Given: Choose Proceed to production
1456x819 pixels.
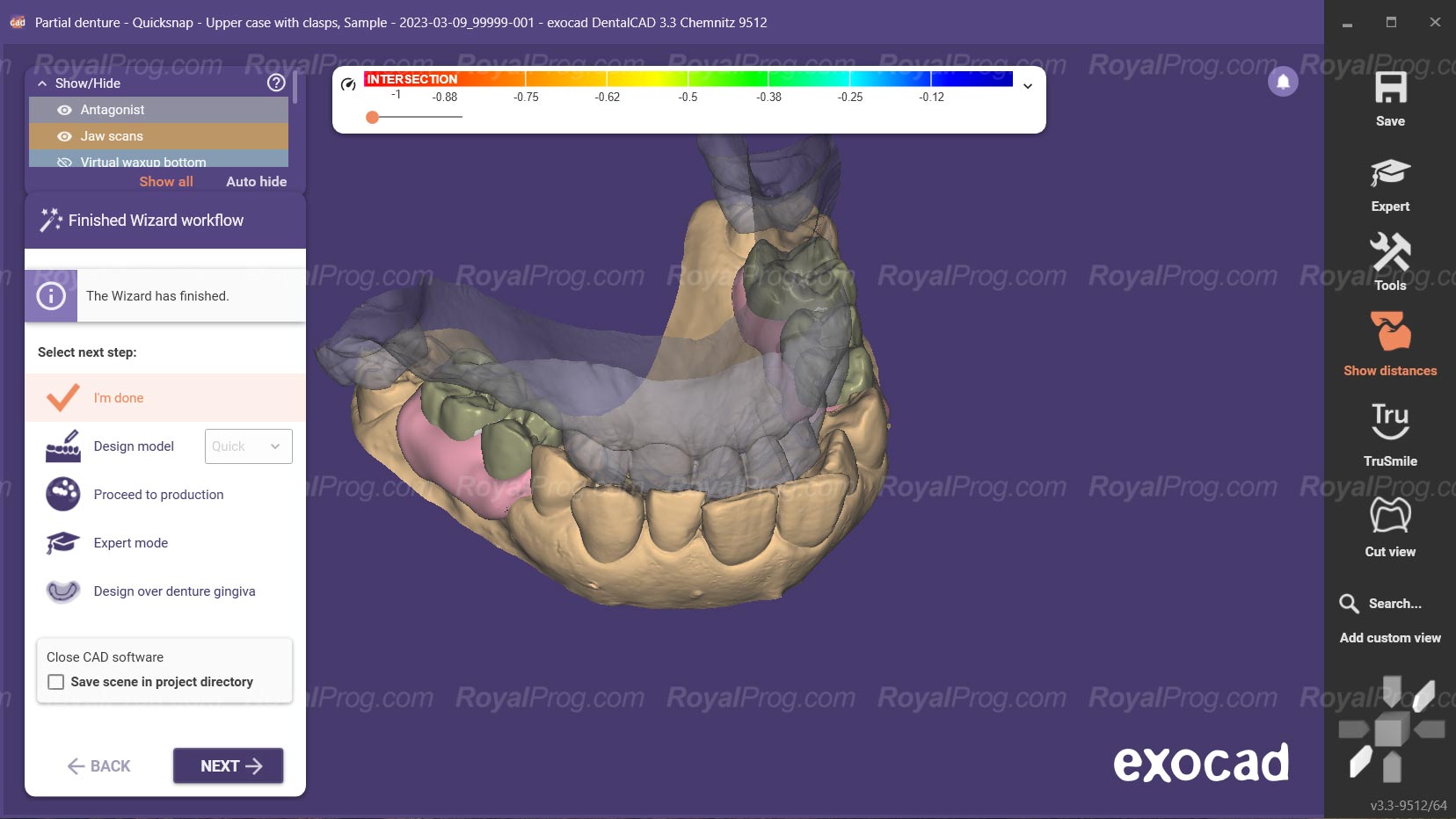Looking at the screenshot, I should [157, 494].
